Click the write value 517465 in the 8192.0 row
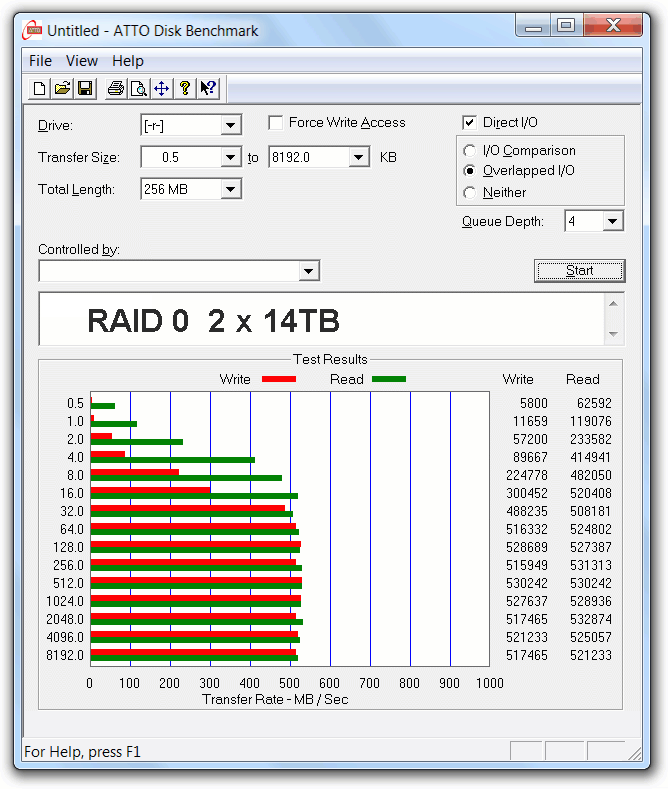Viewport: 668px width, 789px height. pyautogui.click(x=527, y=655)
